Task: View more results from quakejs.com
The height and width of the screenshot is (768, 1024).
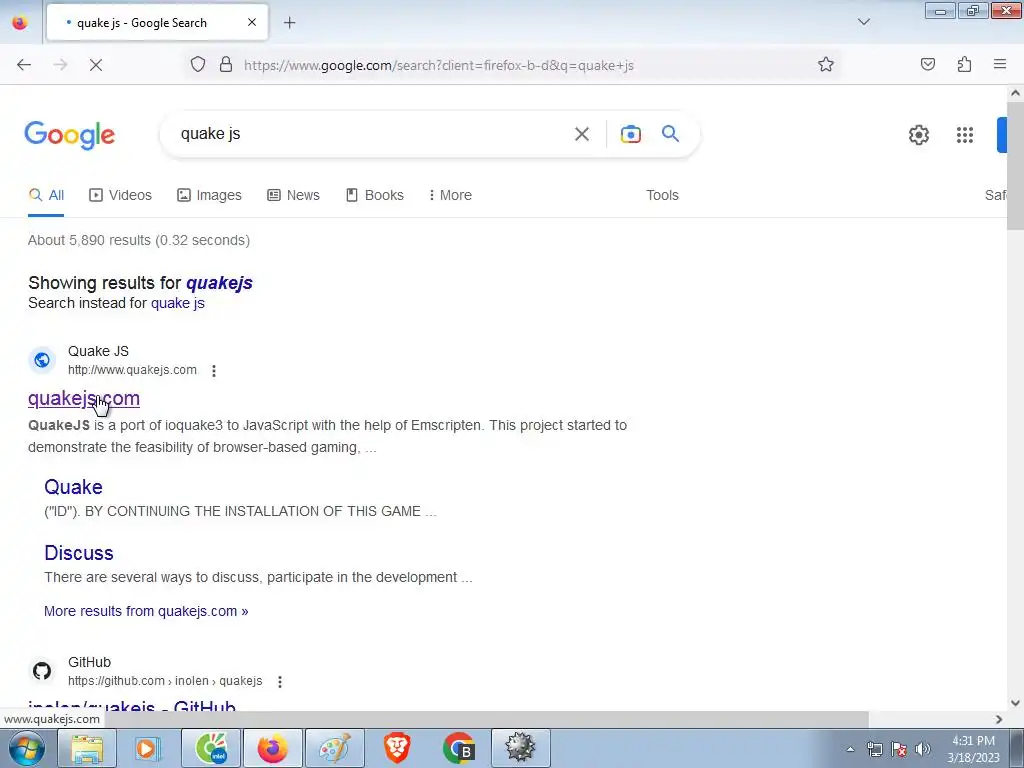Action: (146, 611)
